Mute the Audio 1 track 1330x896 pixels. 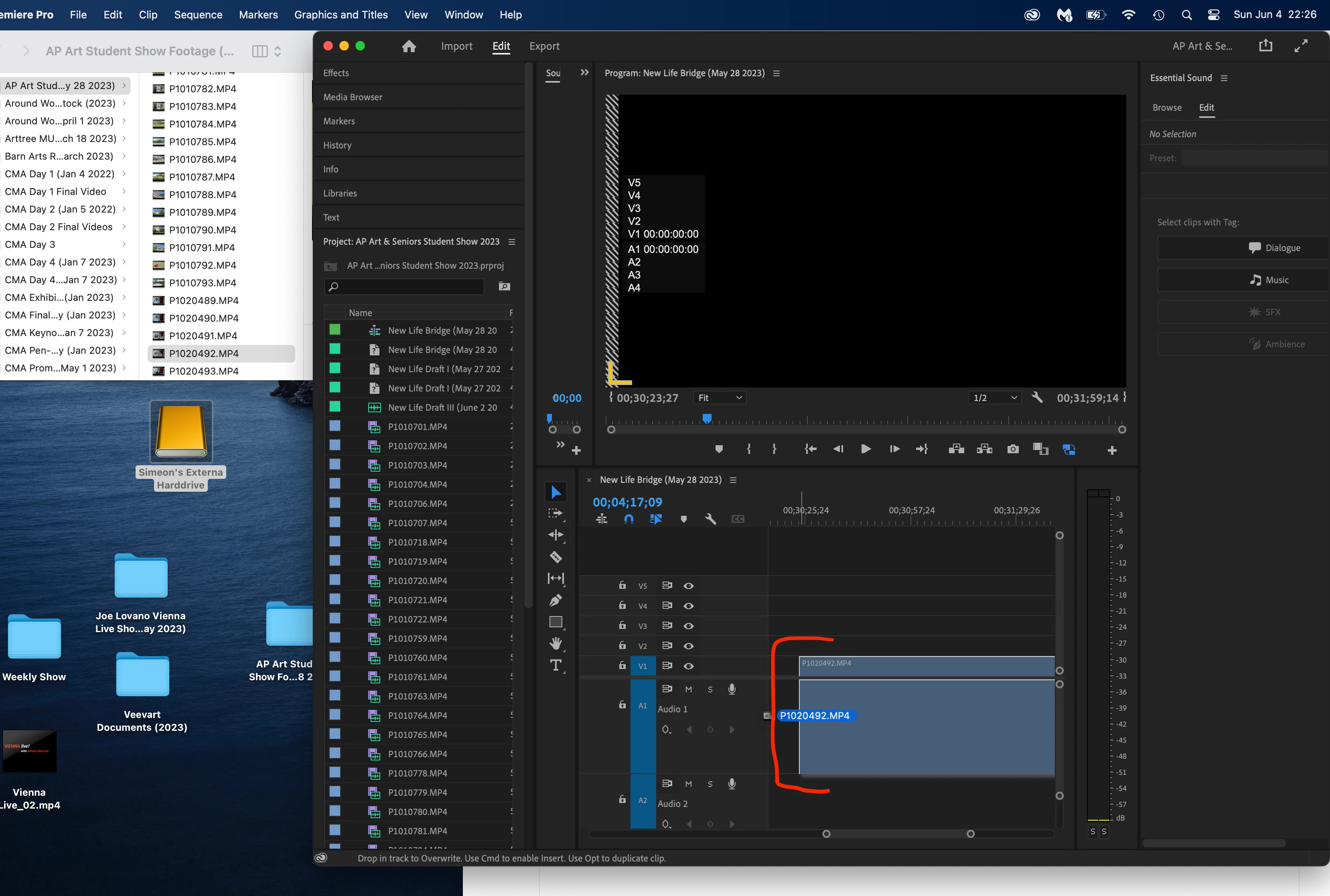pos(688,689)
